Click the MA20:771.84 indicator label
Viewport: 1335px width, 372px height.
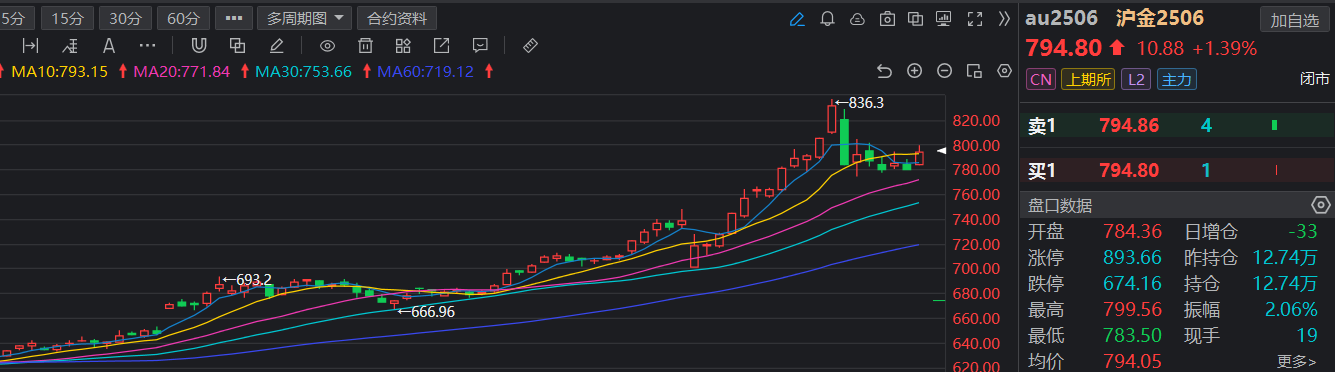tap(182, 71)
